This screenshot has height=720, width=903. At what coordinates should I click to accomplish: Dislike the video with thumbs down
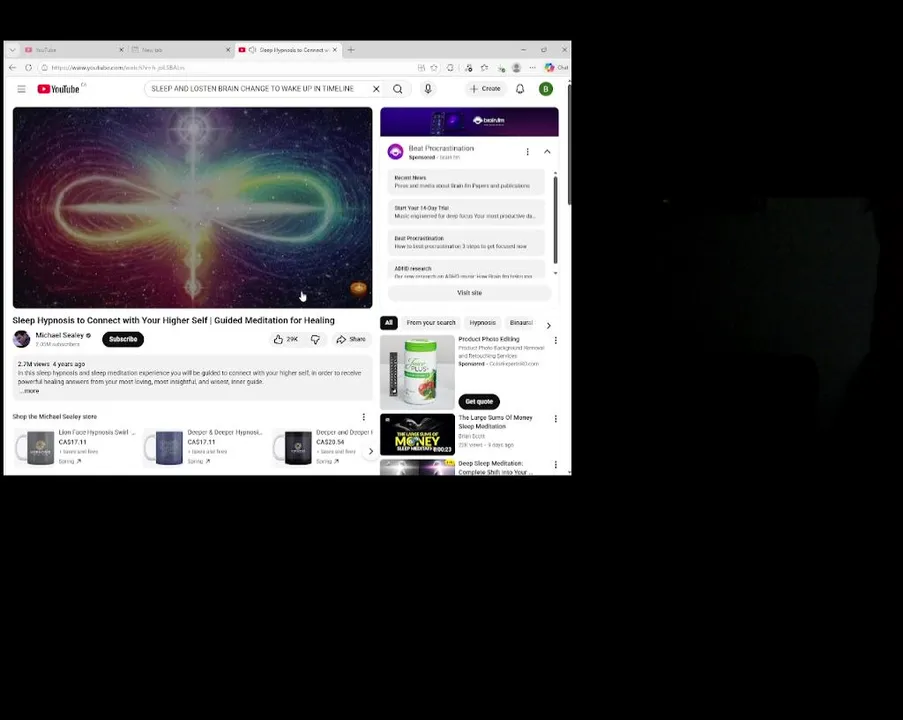(x=316, y=339)
